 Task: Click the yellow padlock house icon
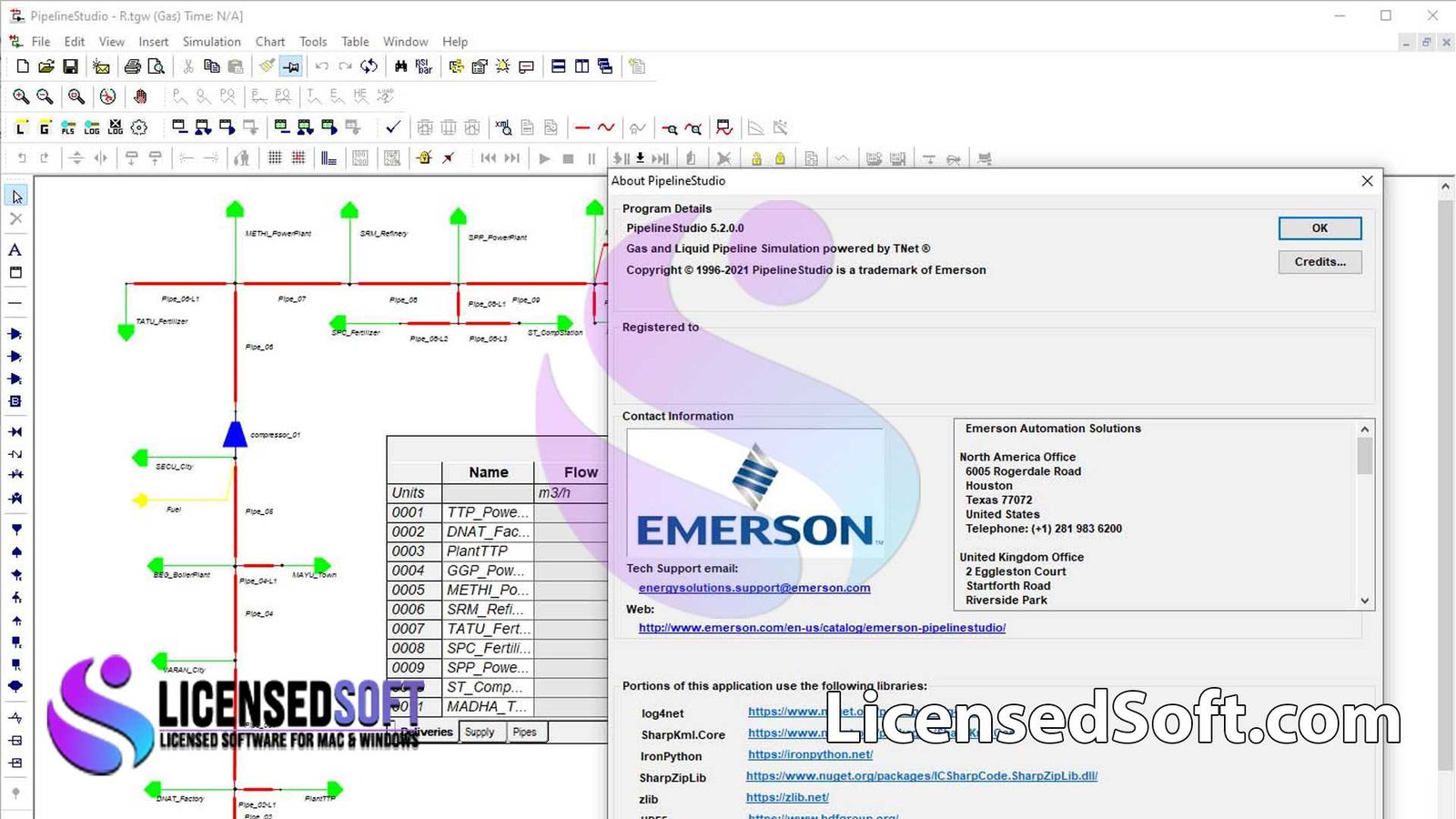coord(424,158)
